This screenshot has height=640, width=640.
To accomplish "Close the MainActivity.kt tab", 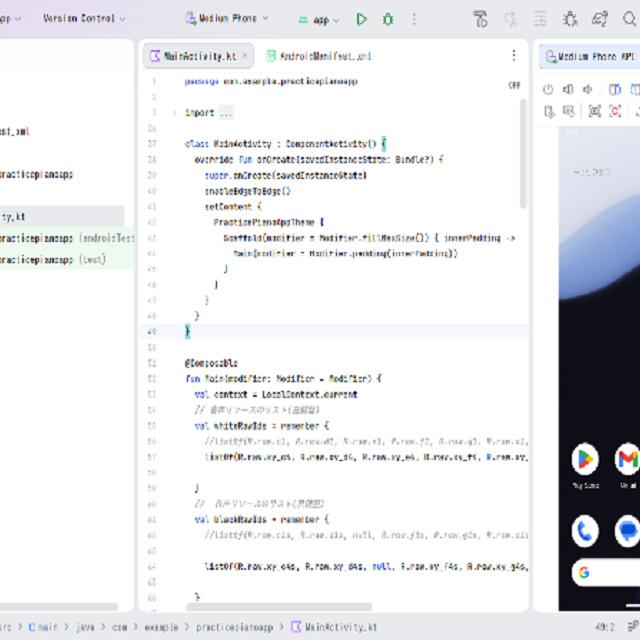I will (244, 56).
